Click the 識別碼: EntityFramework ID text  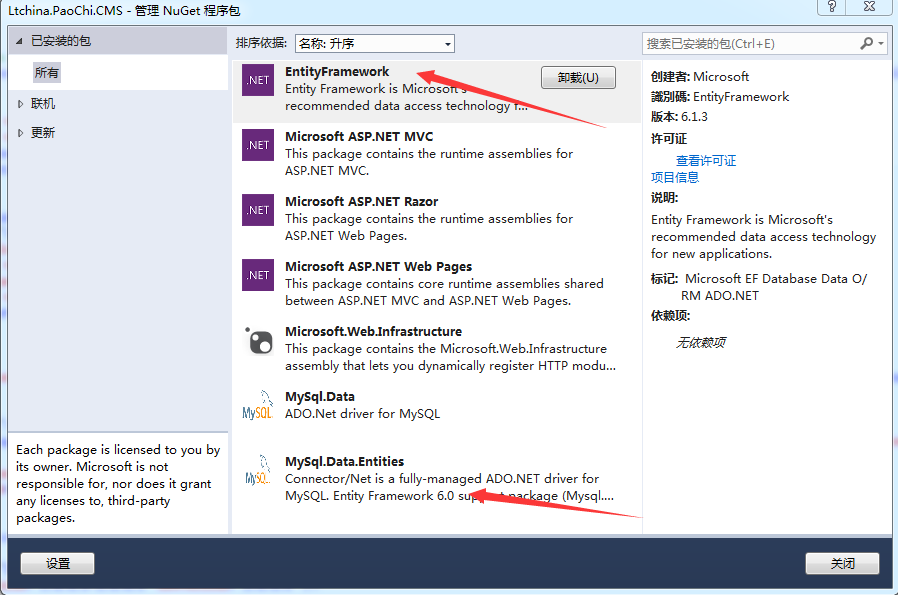point(720,96)
